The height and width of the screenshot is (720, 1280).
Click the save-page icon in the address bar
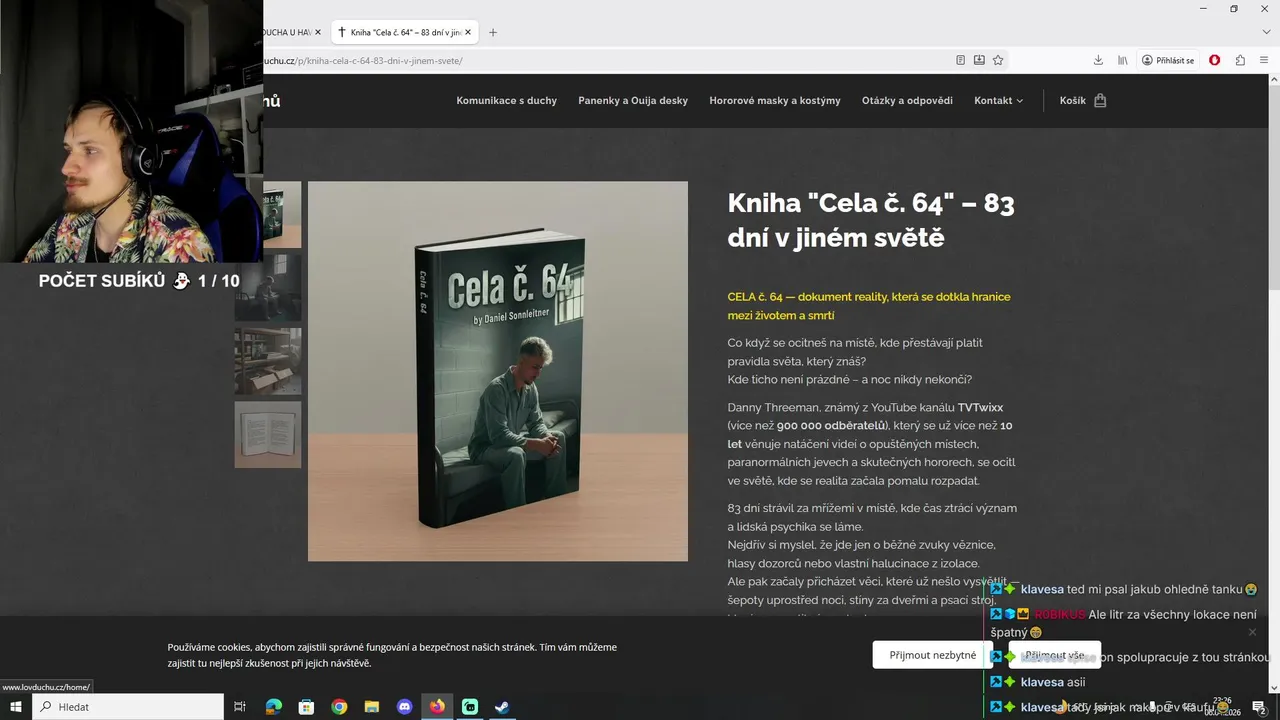(979, 60)
